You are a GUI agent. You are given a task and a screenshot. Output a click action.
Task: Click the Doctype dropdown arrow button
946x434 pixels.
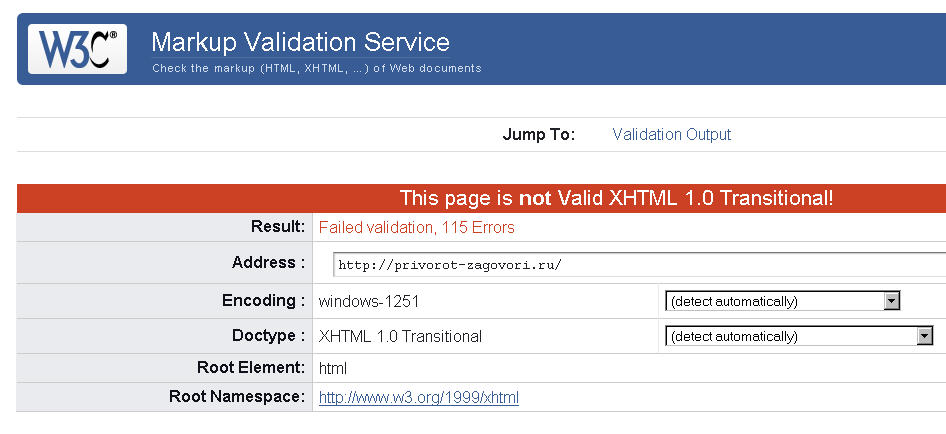point(924,336)
